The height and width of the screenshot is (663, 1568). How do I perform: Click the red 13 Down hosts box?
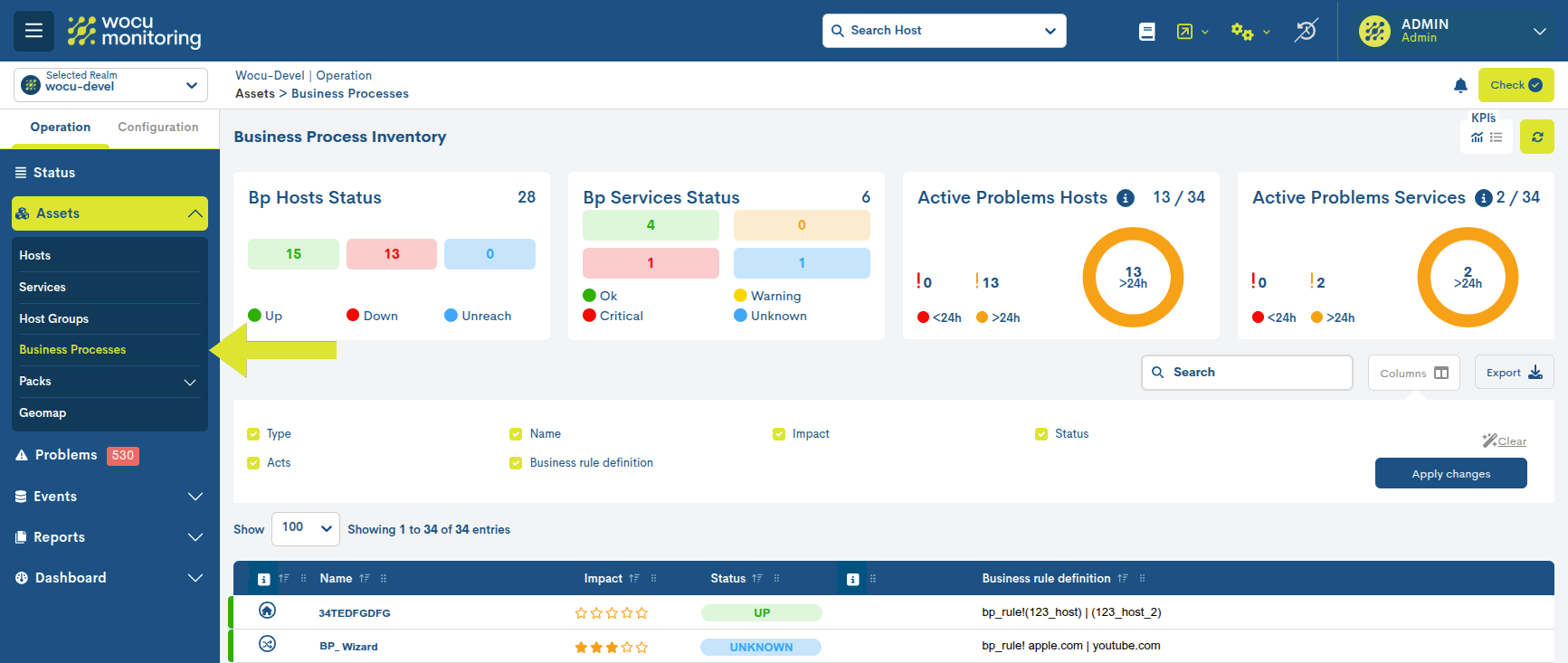click(392, 254)
